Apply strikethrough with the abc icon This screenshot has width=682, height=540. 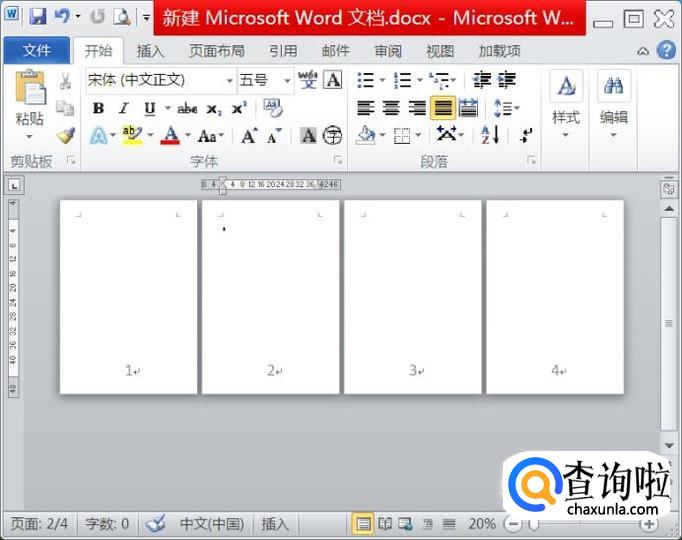point(187,109)
